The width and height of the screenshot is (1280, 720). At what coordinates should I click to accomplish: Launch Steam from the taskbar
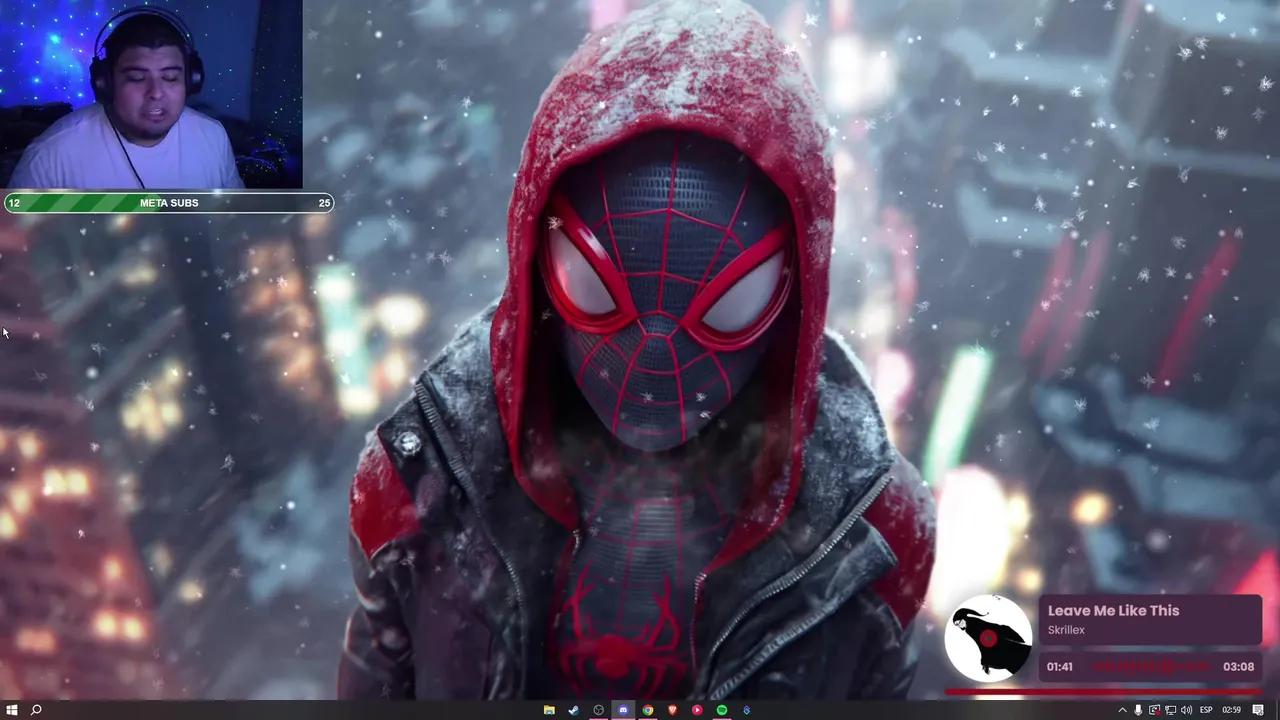pyautogui.click(x=574, y=710)
